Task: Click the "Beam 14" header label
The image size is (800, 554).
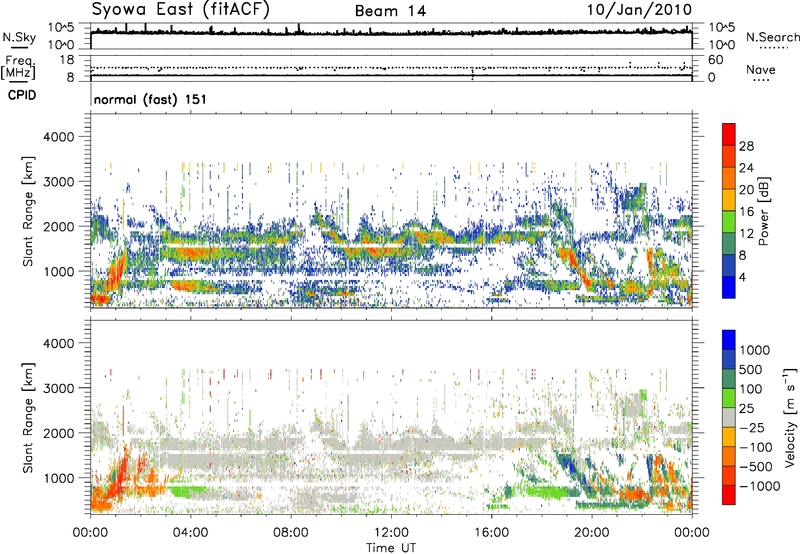Action: [x=390, y=11]
